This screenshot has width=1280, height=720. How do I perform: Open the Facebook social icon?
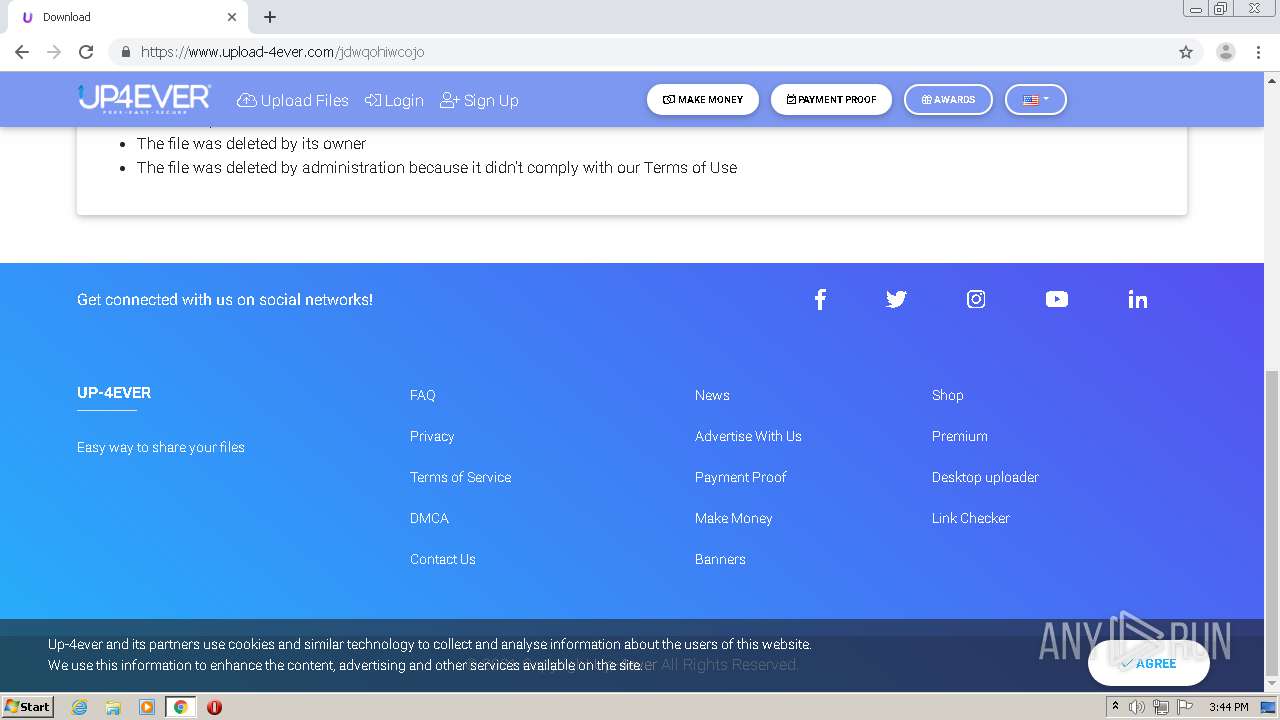pyautogui.click(x=820, y=299)
